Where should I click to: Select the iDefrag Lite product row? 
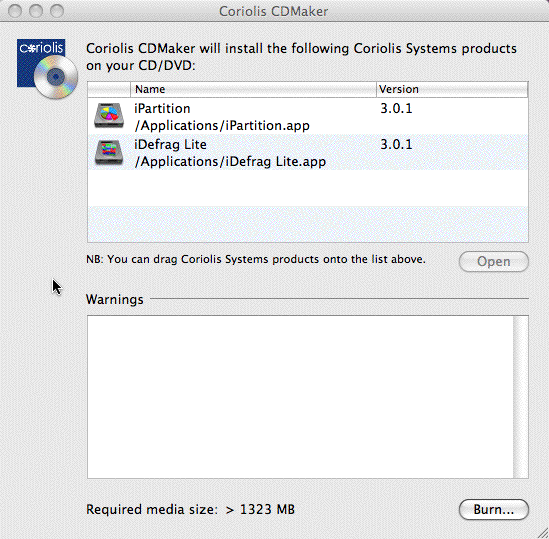click(x=307, y=152)
